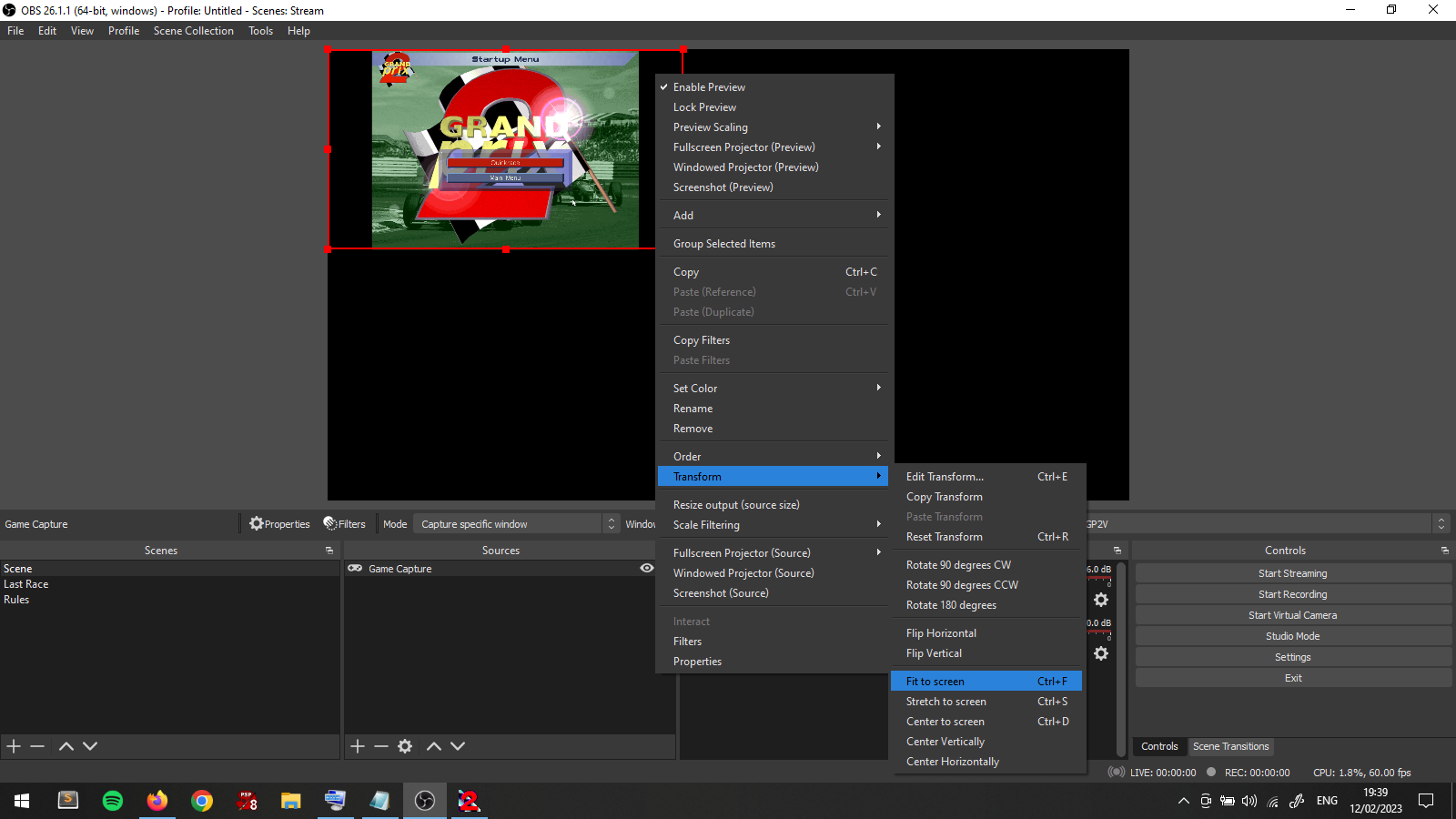The image size is (1456, 819).
Task: Uncheck Enable Preview in context menu
Action: click(709, 87)
